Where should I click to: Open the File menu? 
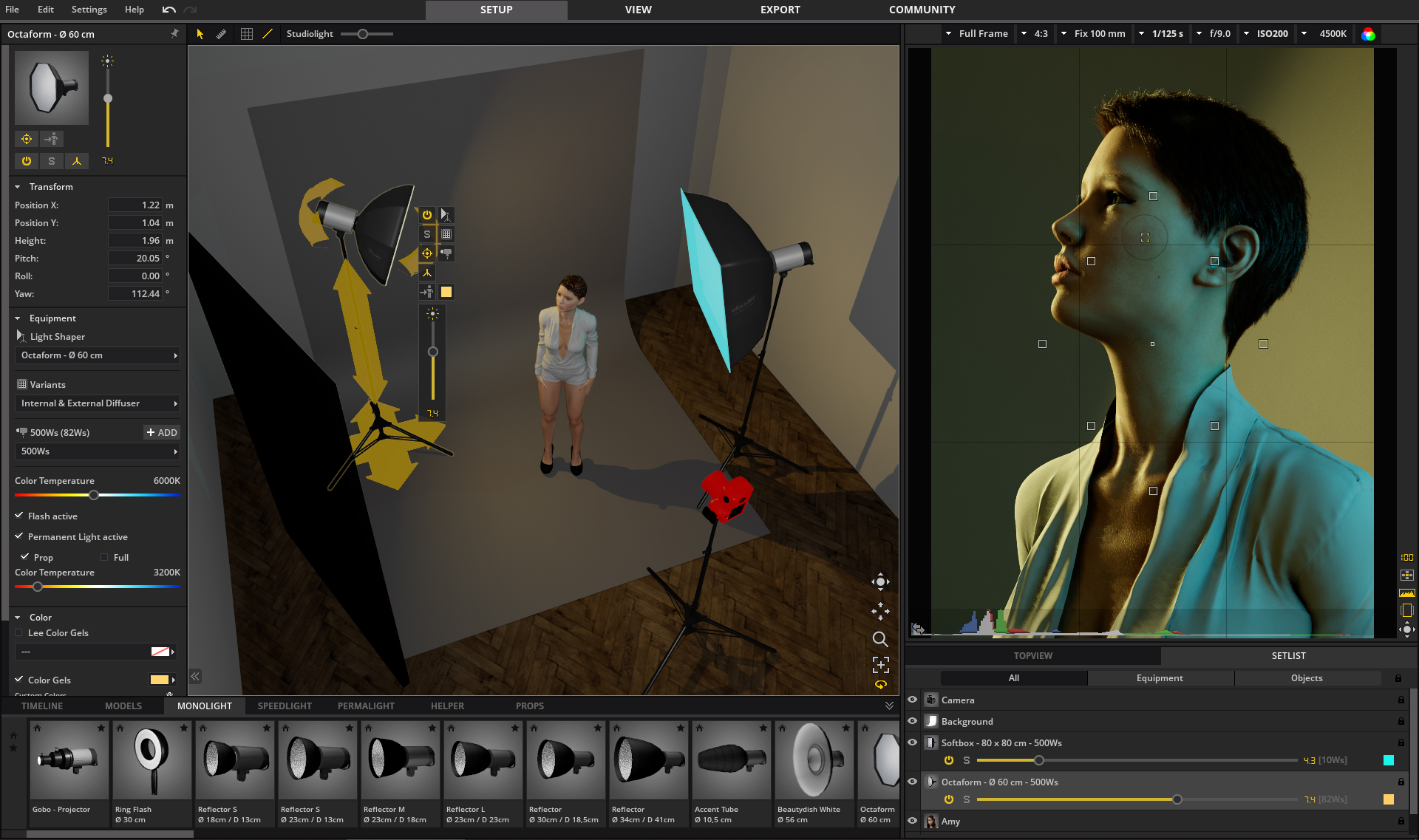point(13,10)
